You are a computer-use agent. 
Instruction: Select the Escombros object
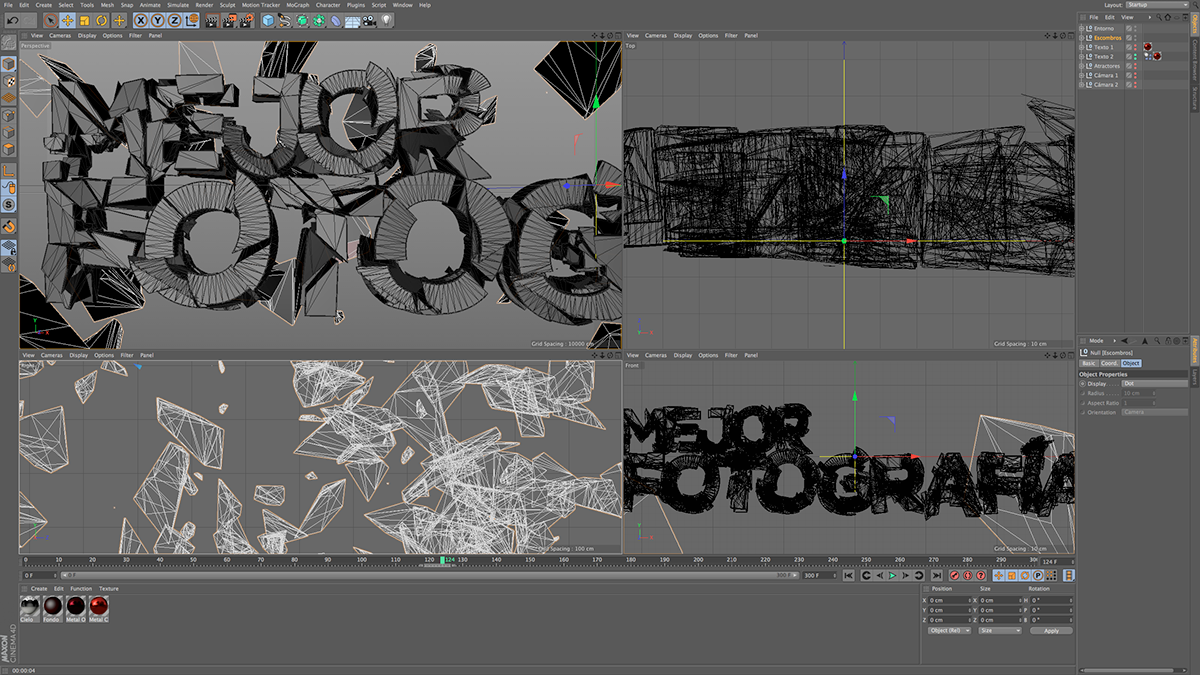click(x=1107, y=38)
